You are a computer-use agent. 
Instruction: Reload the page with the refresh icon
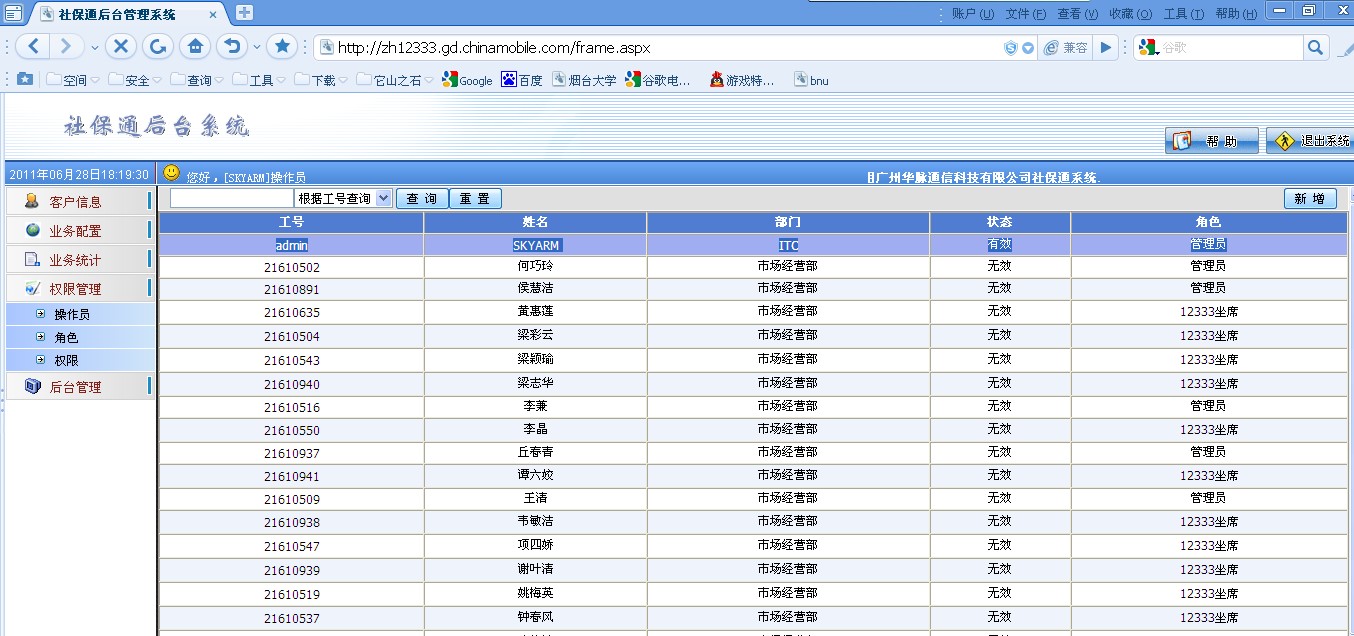(157, 47)
